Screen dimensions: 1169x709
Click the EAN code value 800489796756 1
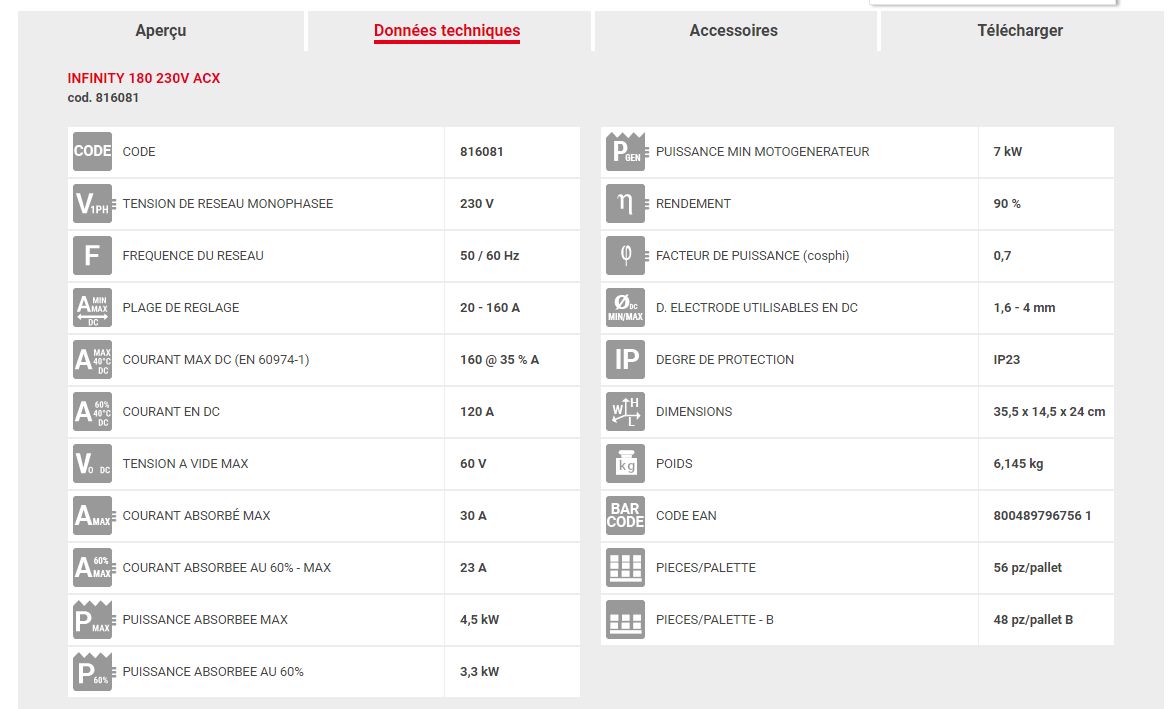tap(1040, 516)
